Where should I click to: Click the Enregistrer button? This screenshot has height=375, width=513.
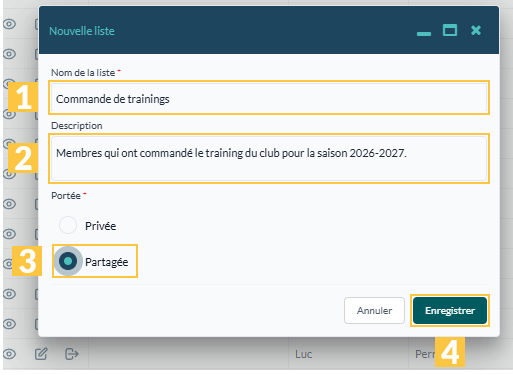coord(450,310)
